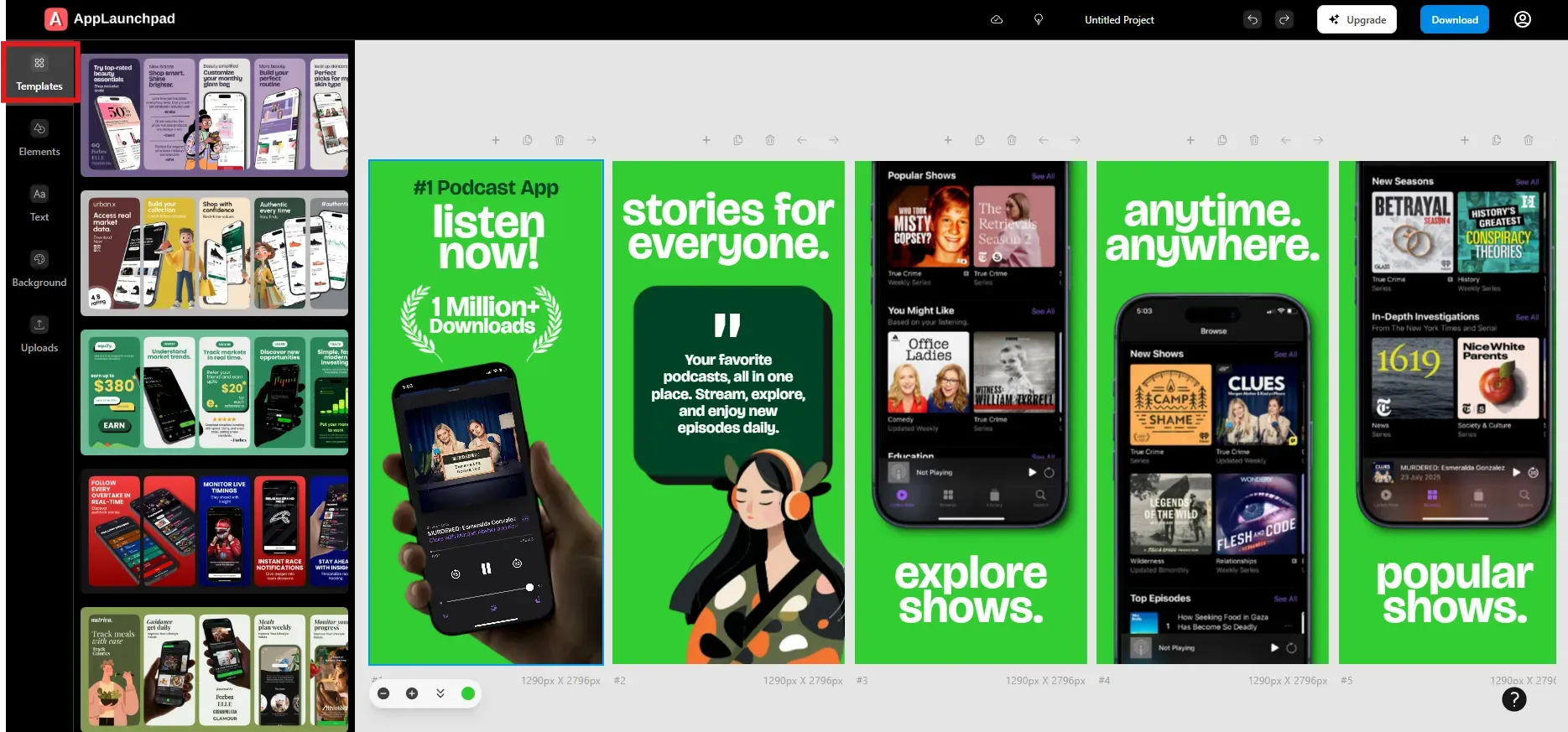The height and width of the screenshot is (732, 1568).
Task: Click the green background color swatch
Action: click(x=468, y=693)
